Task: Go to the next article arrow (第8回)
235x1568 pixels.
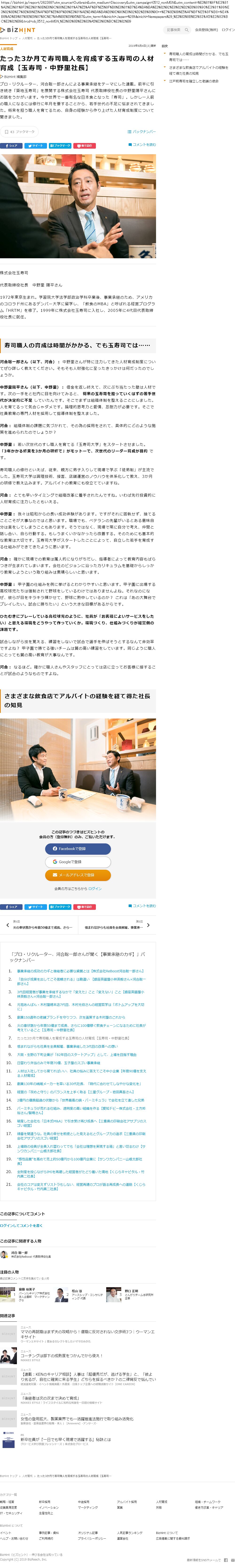Action: coord(149,925)
